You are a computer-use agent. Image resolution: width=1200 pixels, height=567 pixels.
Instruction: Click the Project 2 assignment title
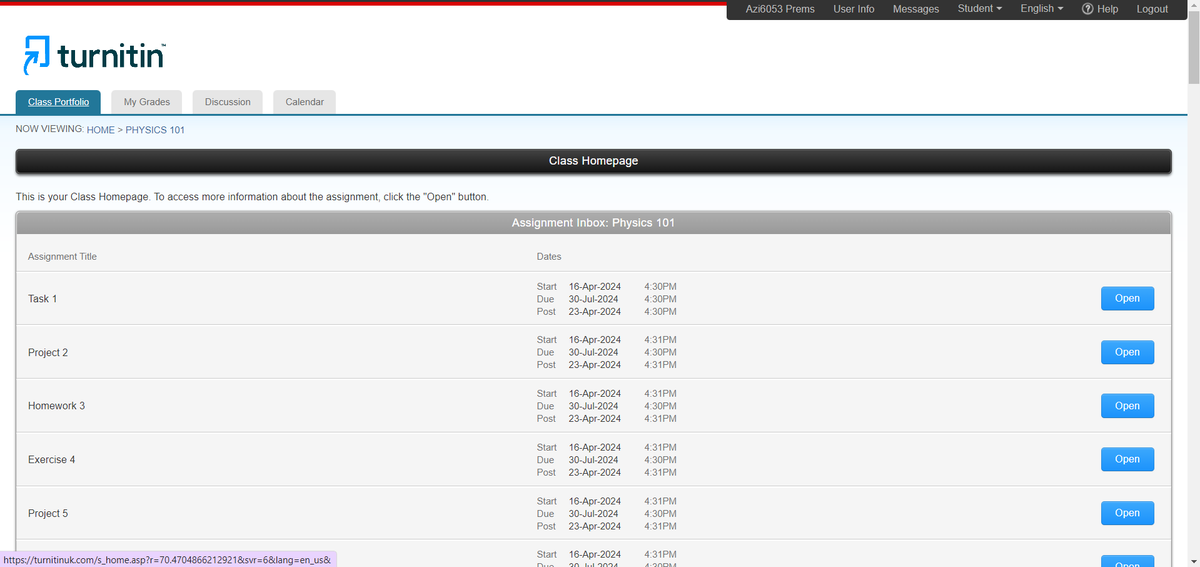48,353
